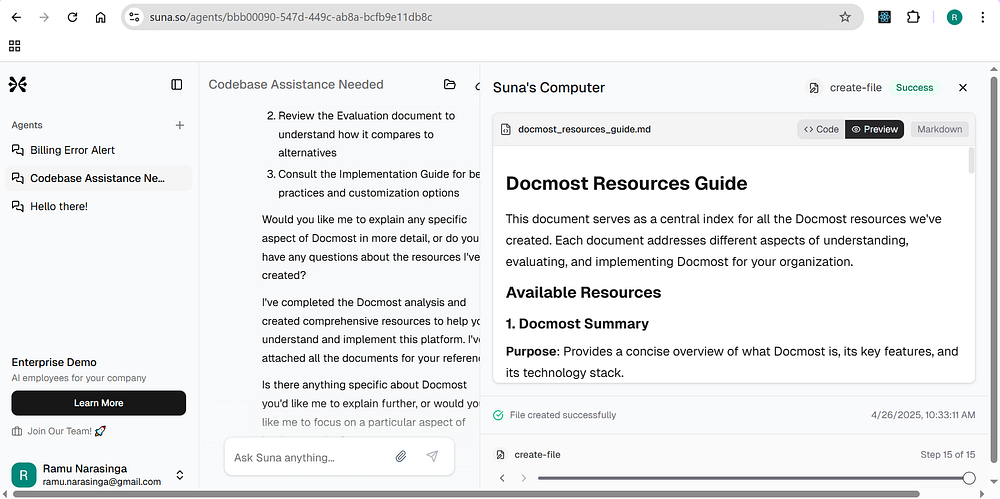The image size is (1000, 499).
Task: Bookmark this page with the star icon
Action: coord(845,17)
